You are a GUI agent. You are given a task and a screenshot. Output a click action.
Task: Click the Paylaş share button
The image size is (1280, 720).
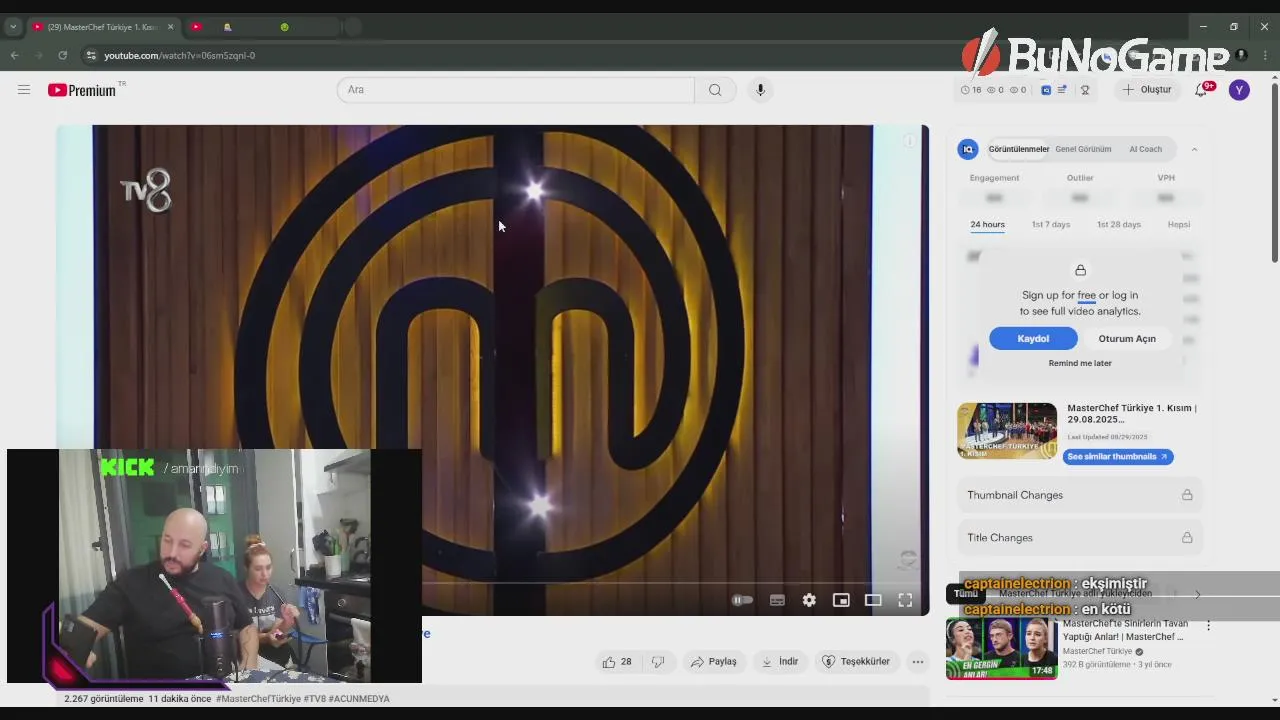[x=713, y=662]
